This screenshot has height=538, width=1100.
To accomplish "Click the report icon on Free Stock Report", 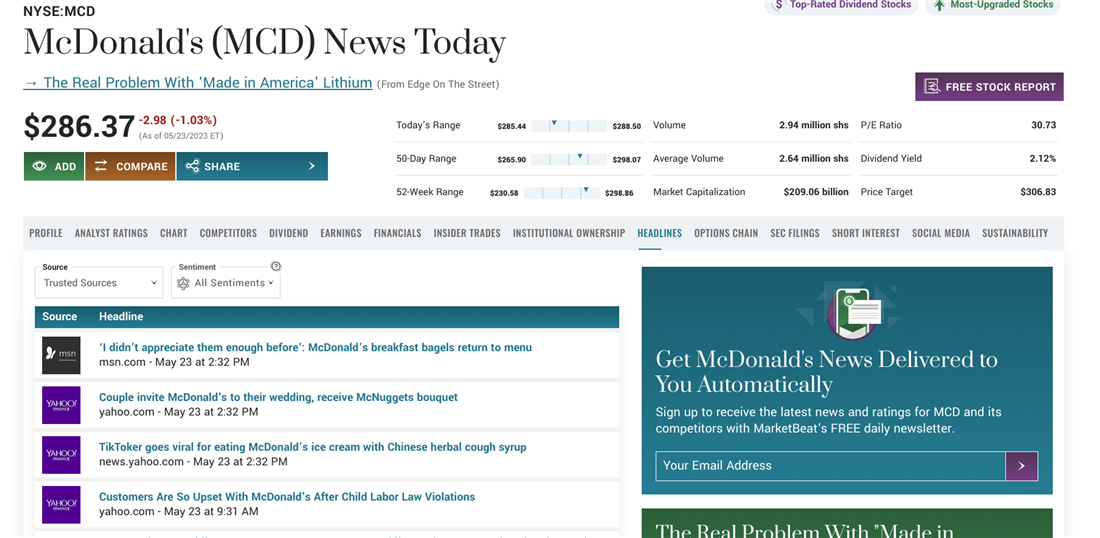I will coord(932,87).
